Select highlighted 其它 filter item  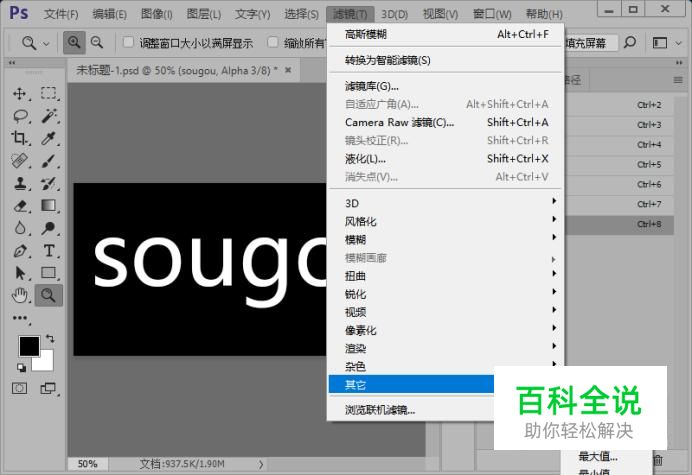pyautogui.click(x=411, y=385)
